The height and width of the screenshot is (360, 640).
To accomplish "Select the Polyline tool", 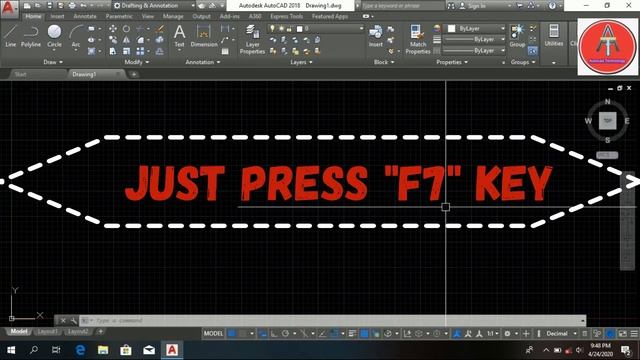I will [31, 36].
